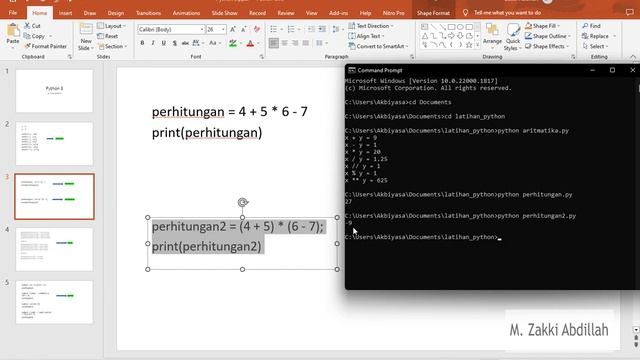The width and height of the screenshot is (640, 360).
Task: Open the File tab
Action: tap(13, 13)
